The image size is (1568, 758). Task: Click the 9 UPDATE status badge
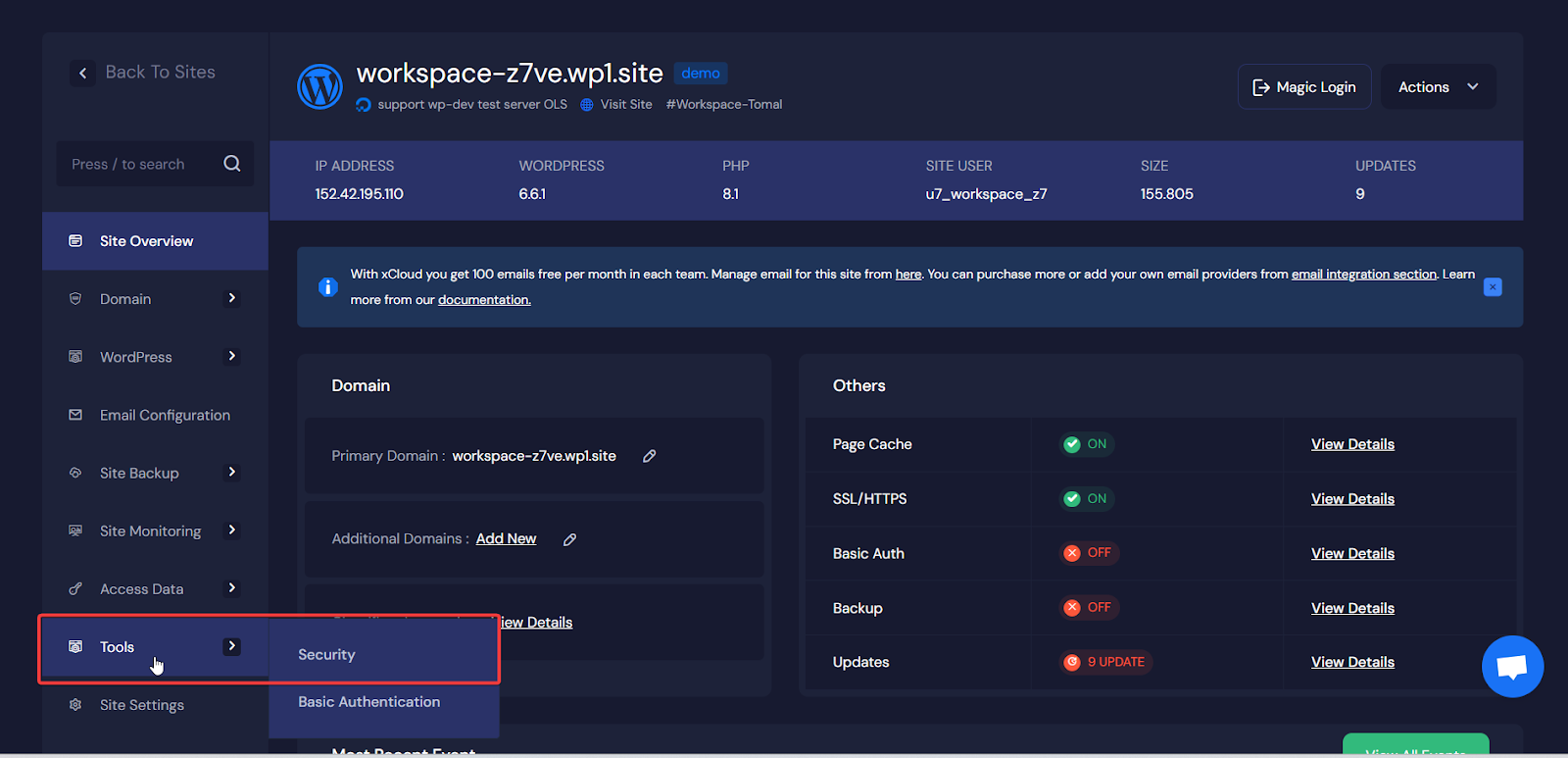tap(1106, 662)
